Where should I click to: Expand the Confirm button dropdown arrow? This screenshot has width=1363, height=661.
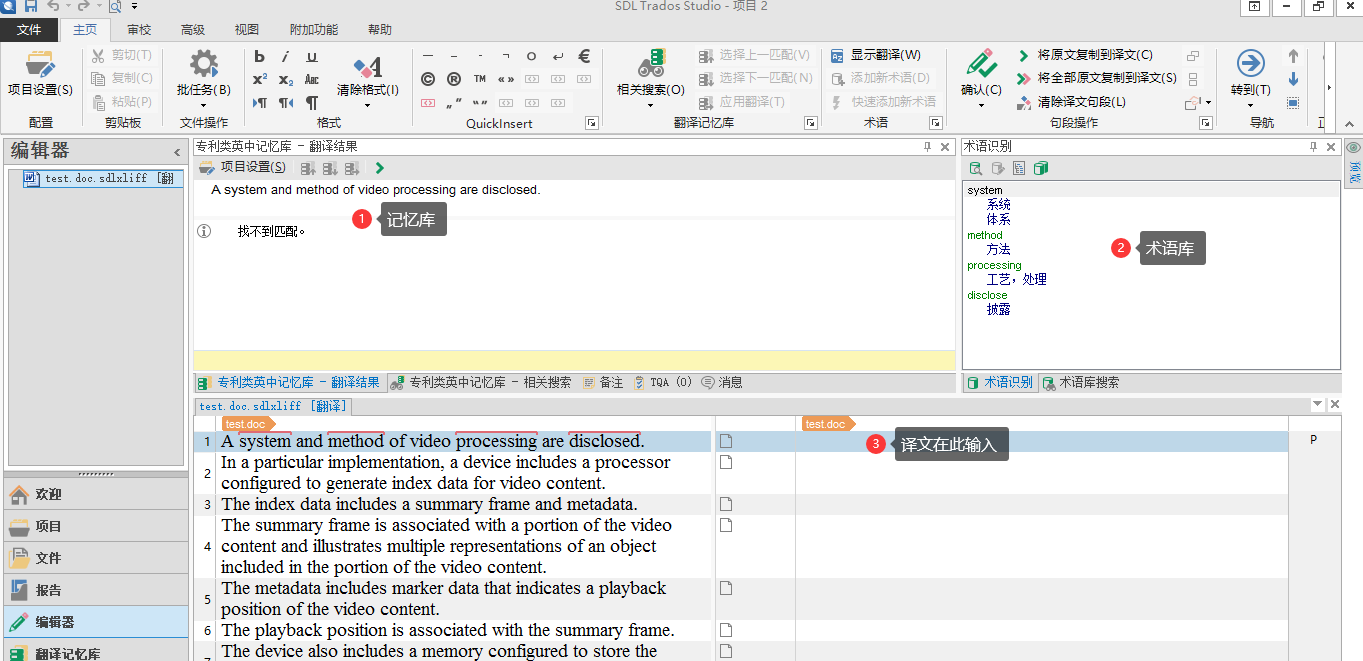click(x=981, y=104)
